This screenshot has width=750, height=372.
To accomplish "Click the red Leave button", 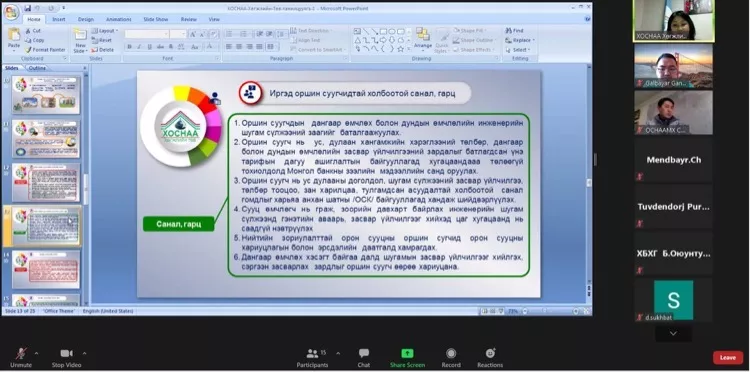I will tap(728, 357).
